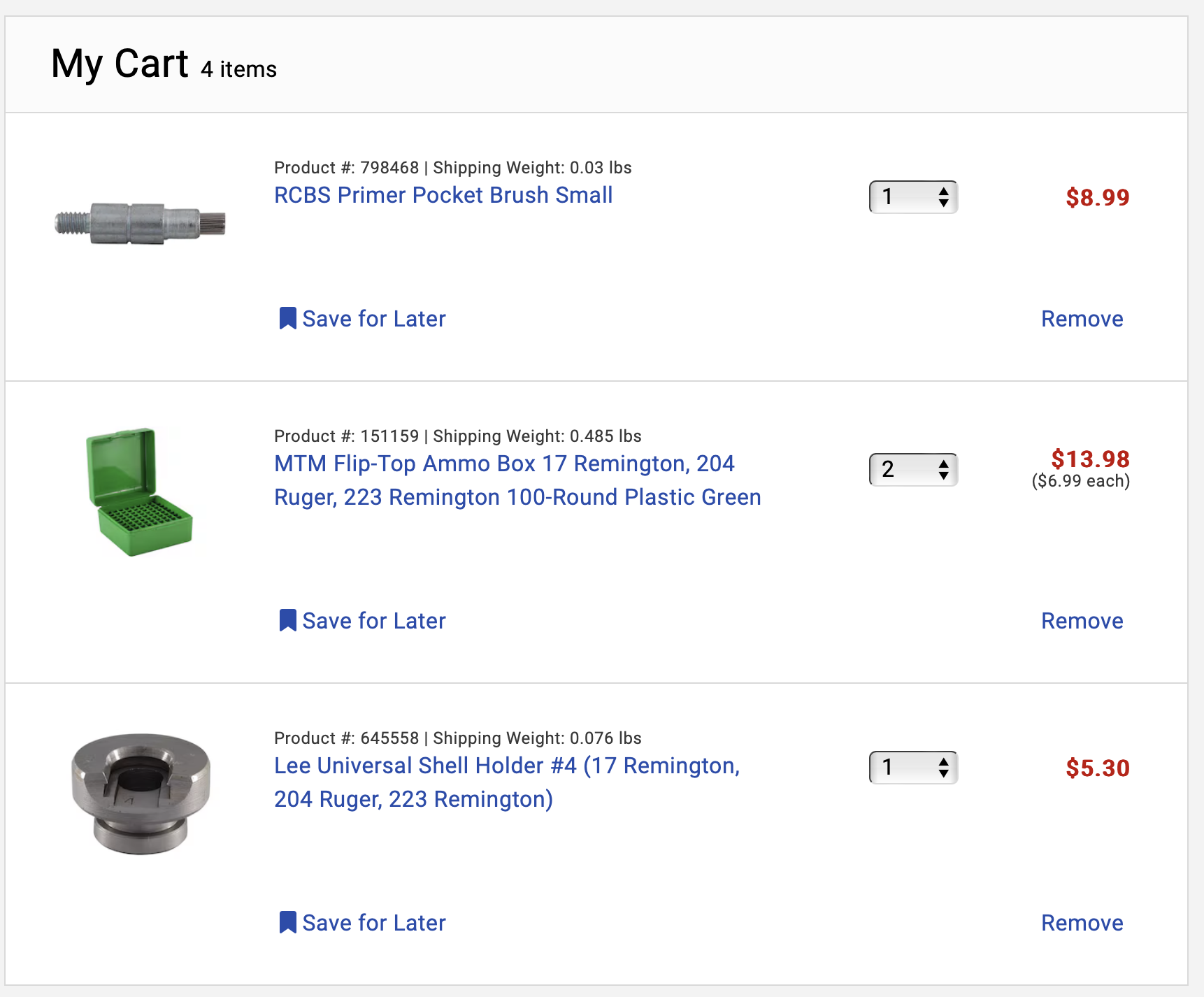The image size is (1204, 997).
Task: Click the green ammo box thumbnail
Action: coord(139,492)
